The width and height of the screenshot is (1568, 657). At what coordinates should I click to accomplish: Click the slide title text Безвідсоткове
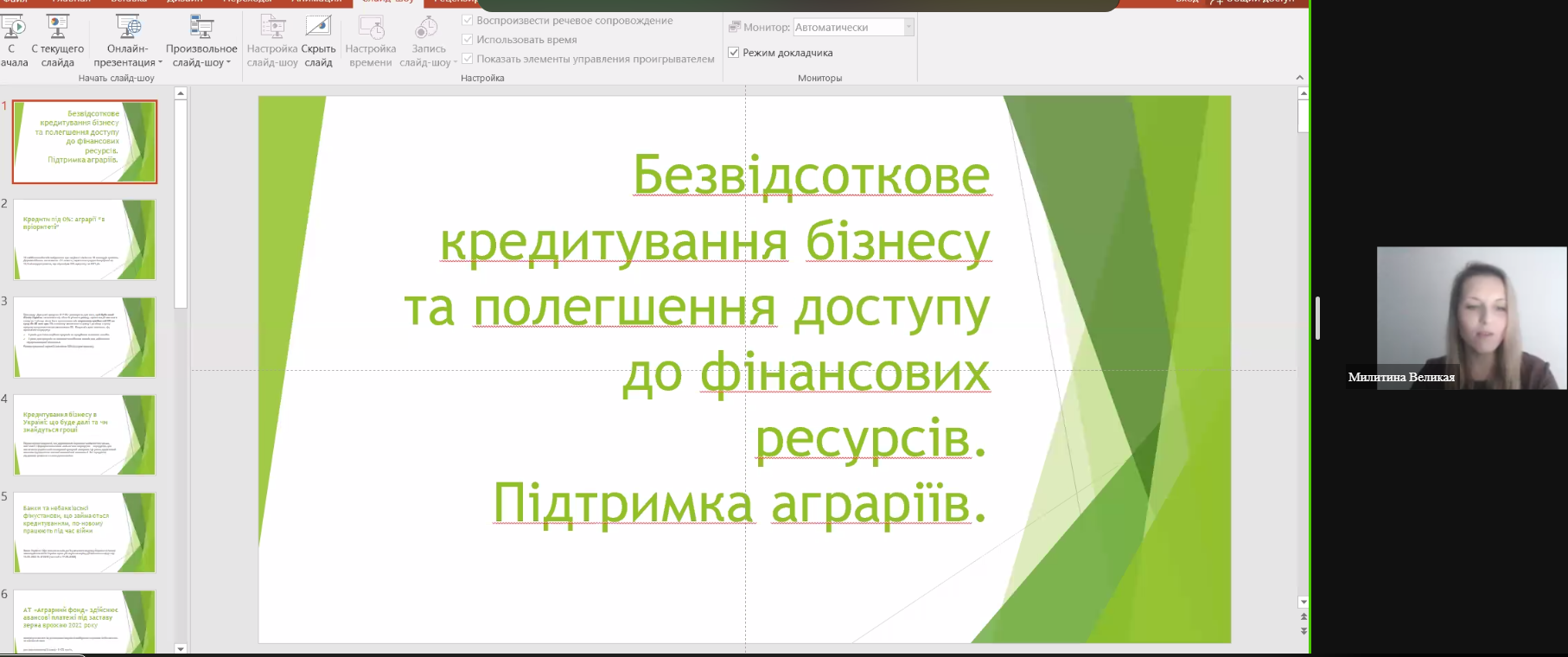point(812,175)
